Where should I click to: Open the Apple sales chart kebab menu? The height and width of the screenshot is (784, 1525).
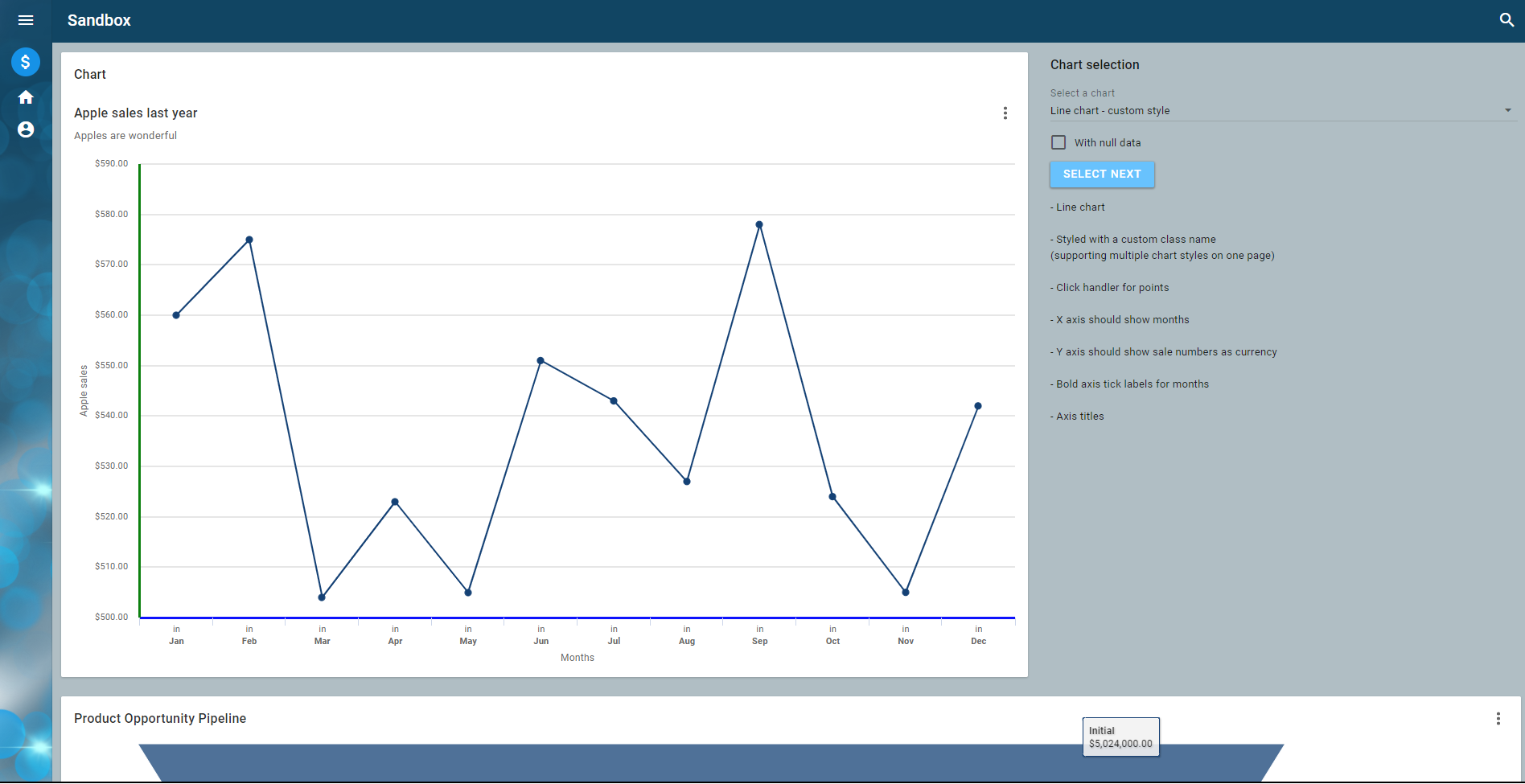1005,113
